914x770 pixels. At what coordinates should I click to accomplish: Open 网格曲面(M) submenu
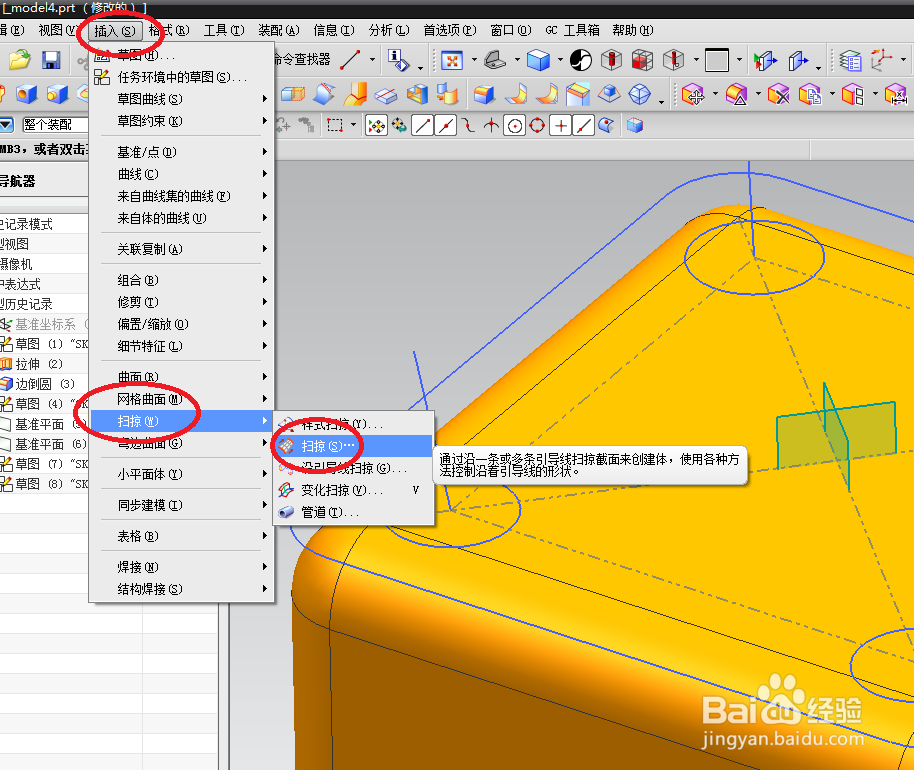(x=181, y=399)
